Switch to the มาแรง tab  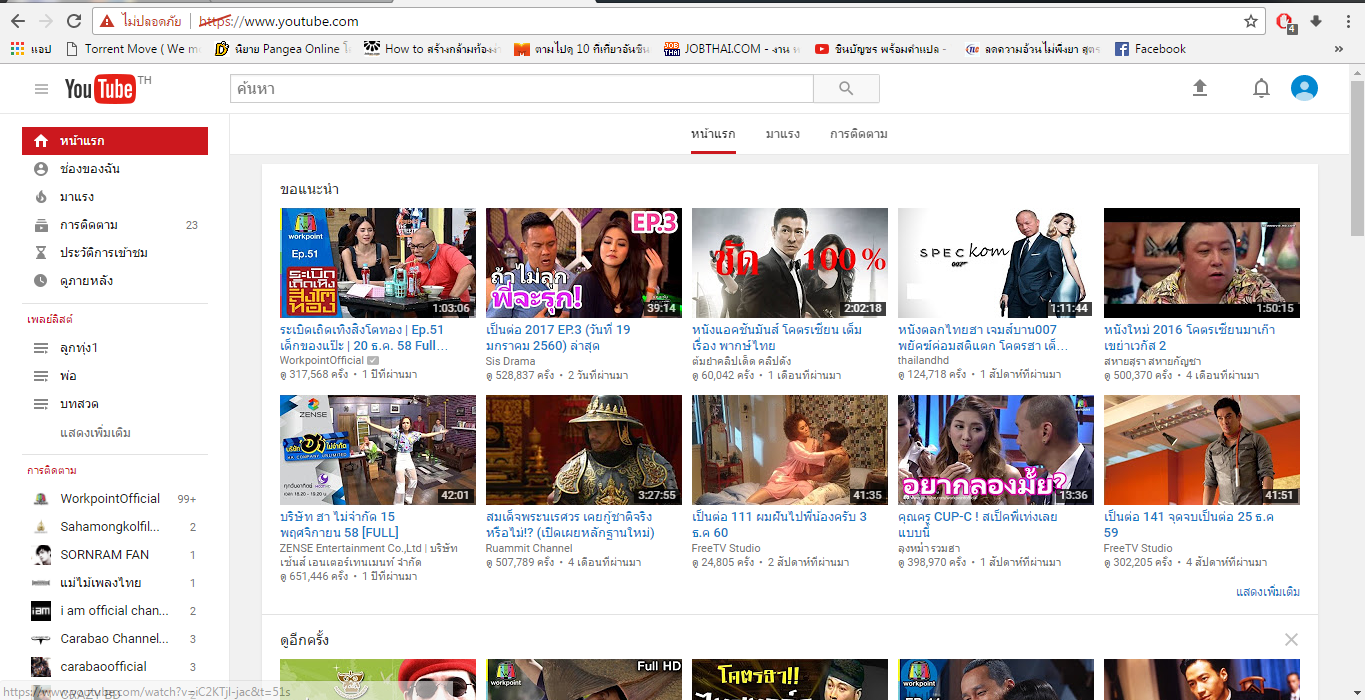(x=782, y=134)
